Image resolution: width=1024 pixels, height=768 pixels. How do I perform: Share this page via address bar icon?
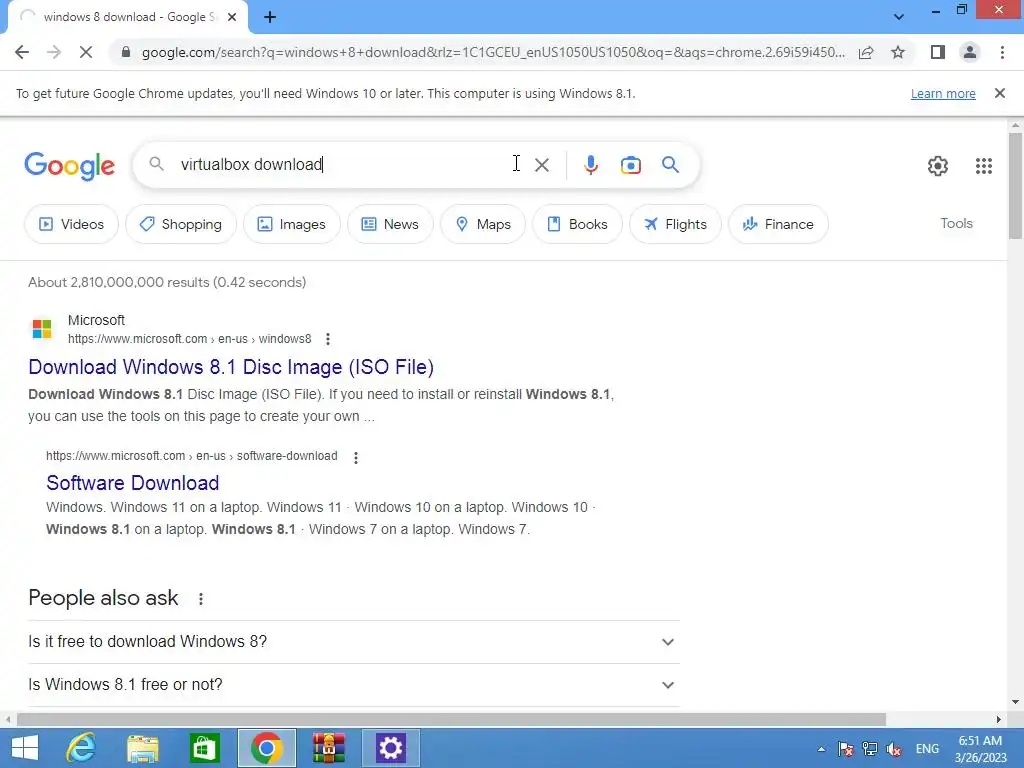(866, 52)
